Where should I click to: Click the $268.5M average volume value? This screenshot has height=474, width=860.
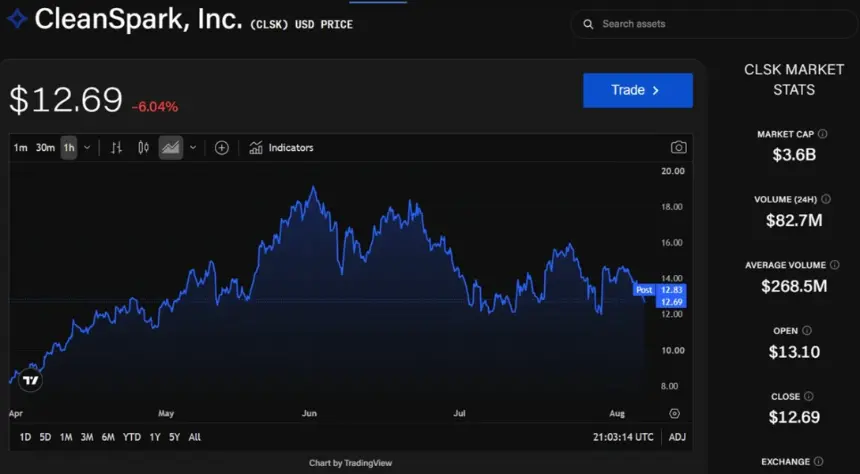[794, 286]
